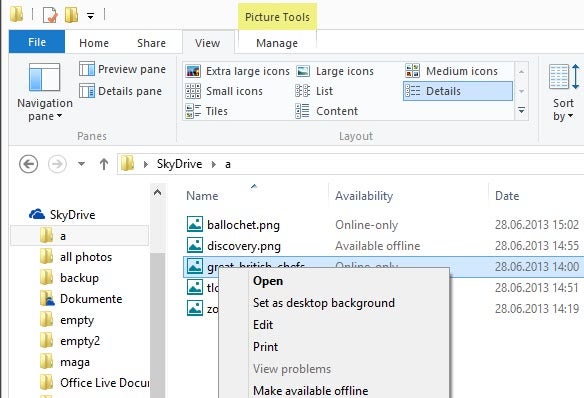Screen dimensions: 584x398
Task: Select Small icons layout
Action: coord(224,91)
